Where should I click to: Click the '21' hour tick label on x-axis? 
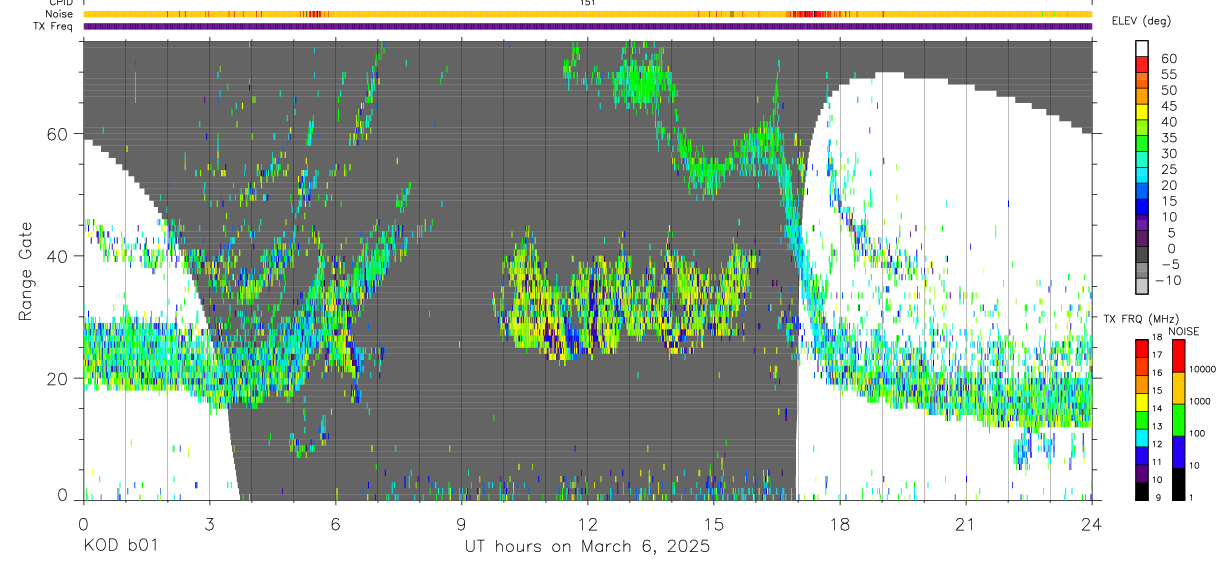tap(965, 524)
